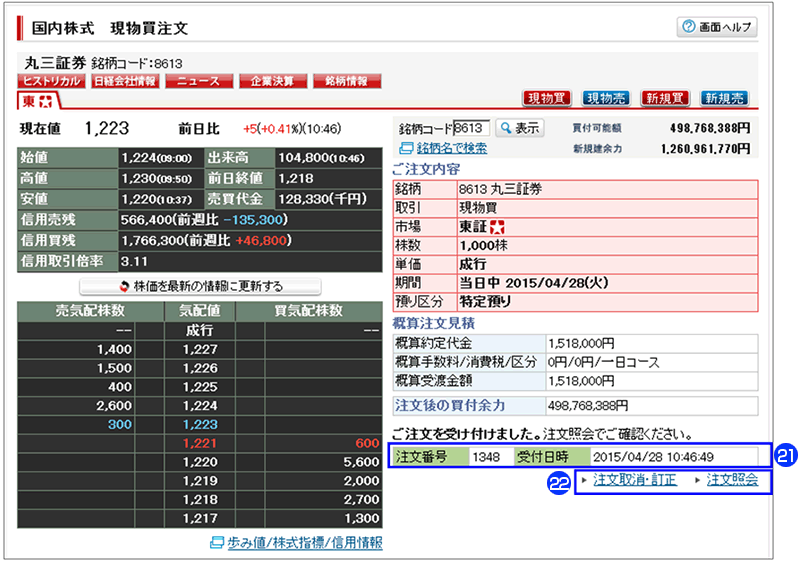
Task: Click 期間 value 当日中 2015/04/28(火)
Action: [534, 283]
